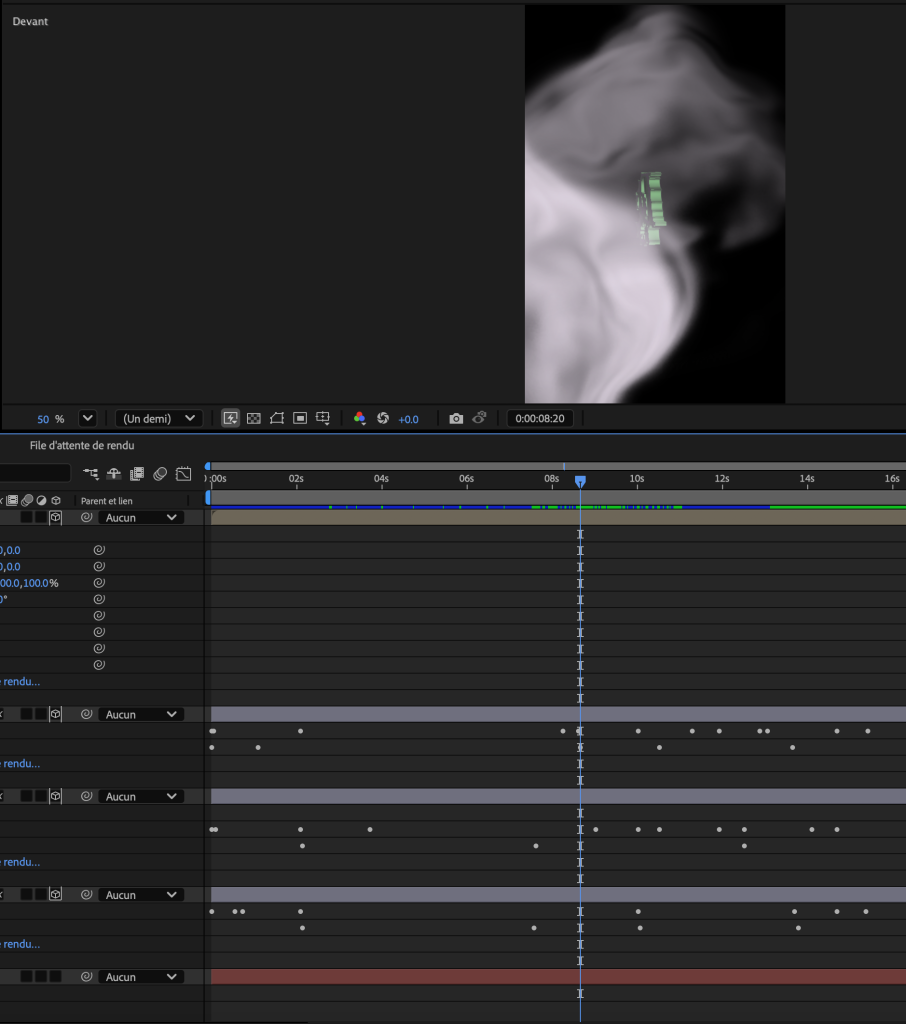
Task: Open the fast previews lightning icon
Action: (x=230, y=418)
